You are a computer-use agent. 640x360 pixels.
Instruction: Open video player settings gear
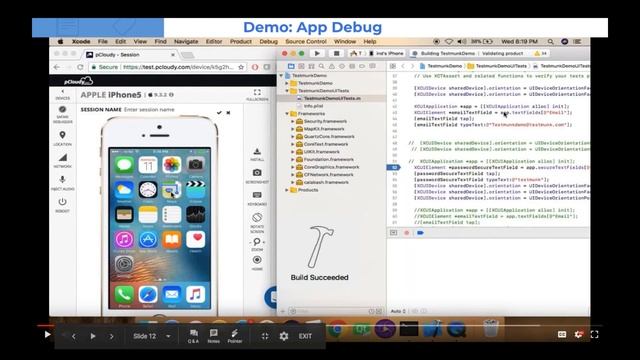[x=578, y=334]
